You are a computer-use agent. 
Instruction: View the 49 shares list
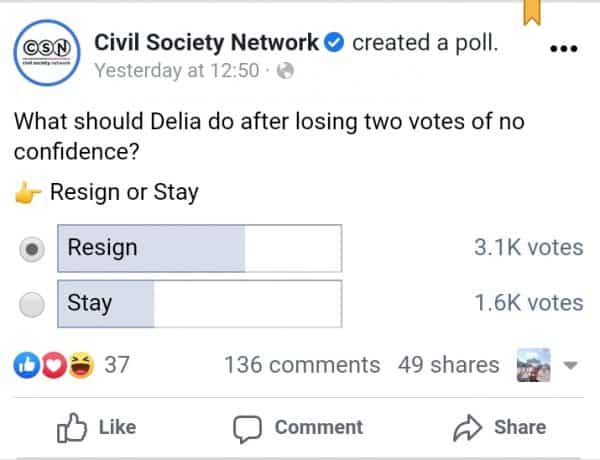click(448, 365)
